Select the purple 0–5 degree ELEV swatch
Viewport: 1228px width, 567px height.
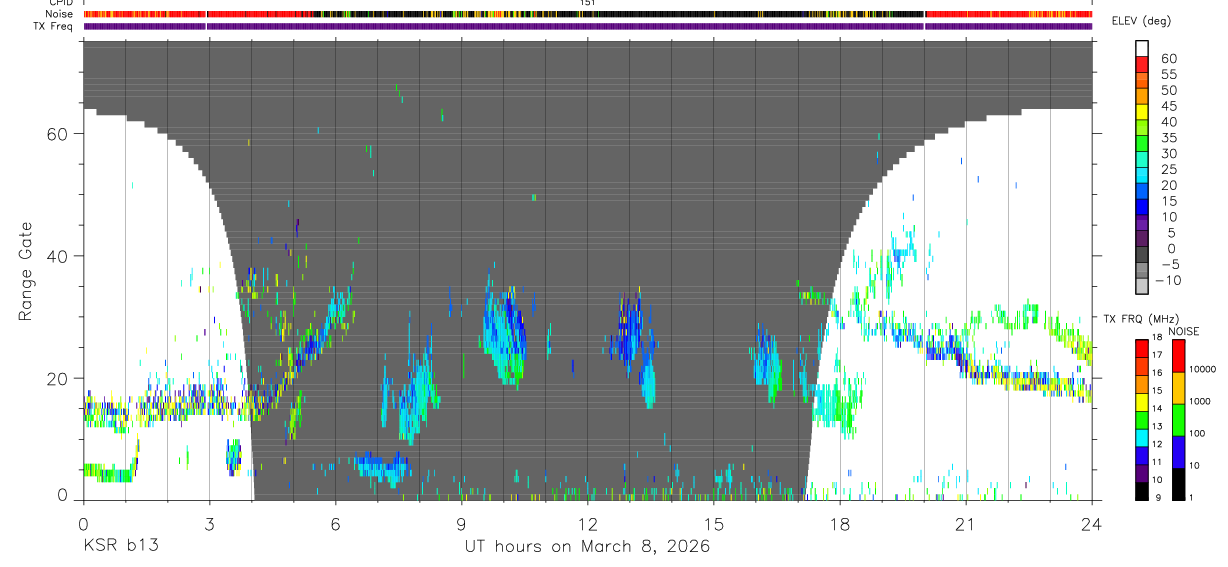1142,236
